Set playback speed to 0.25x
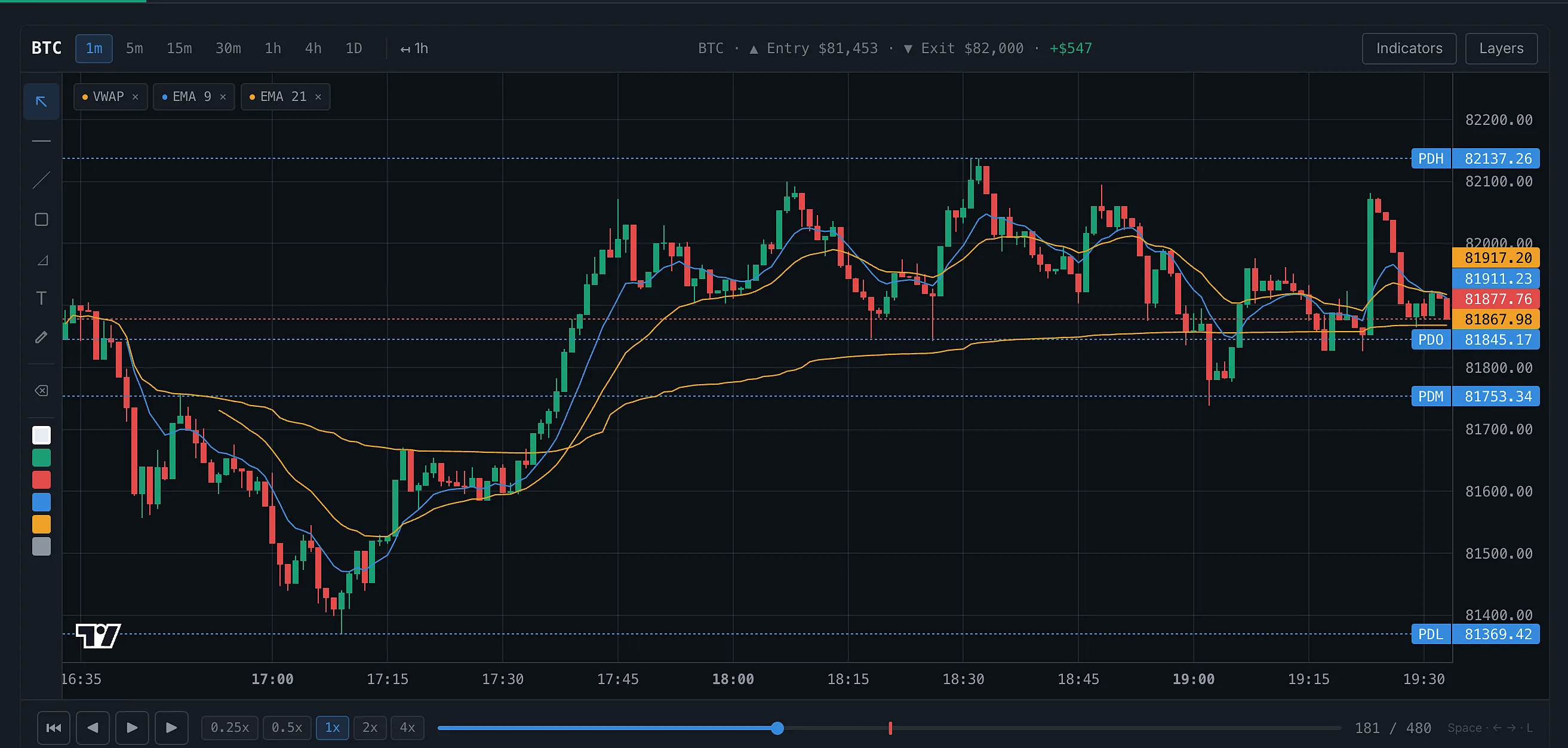1568x748 pixels. point(229,728)
